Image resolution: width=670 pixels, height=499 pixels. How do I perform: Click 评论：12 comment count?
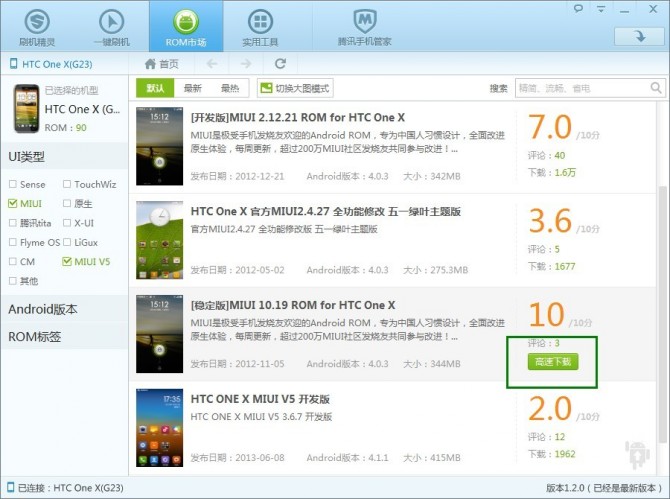click(x=547, y=437)
